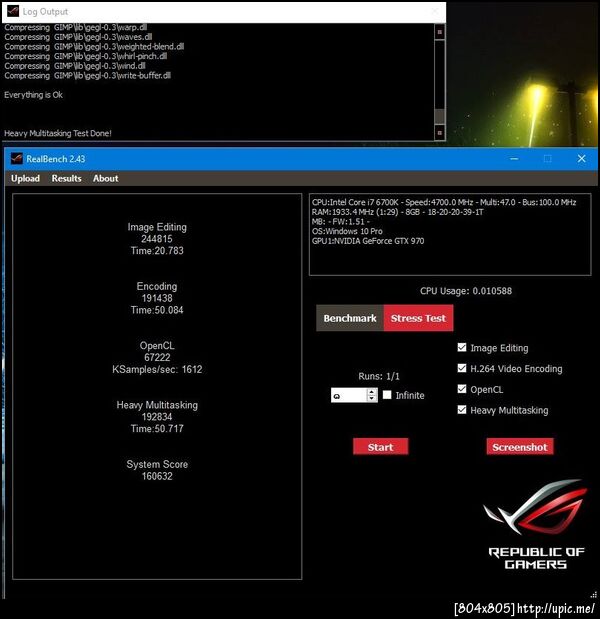Switch to the Stress Test tab
Screen dimensions: 600x619
tap(418, 318)
